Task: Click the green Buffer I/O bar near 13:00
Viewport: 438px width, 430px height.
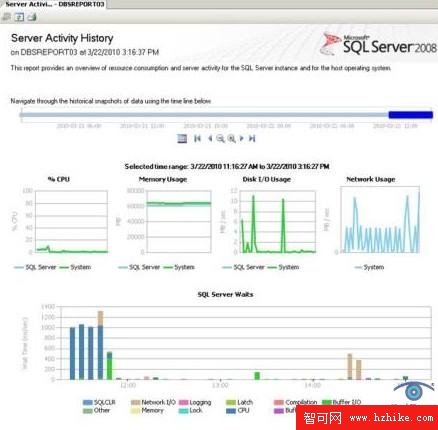Action: click(x=257, y=376)
